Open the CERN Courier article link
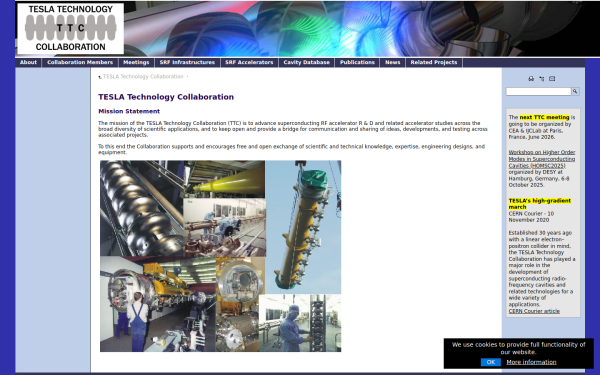The height and width of the screenshot is (375, 600). (x=534, y=311)
